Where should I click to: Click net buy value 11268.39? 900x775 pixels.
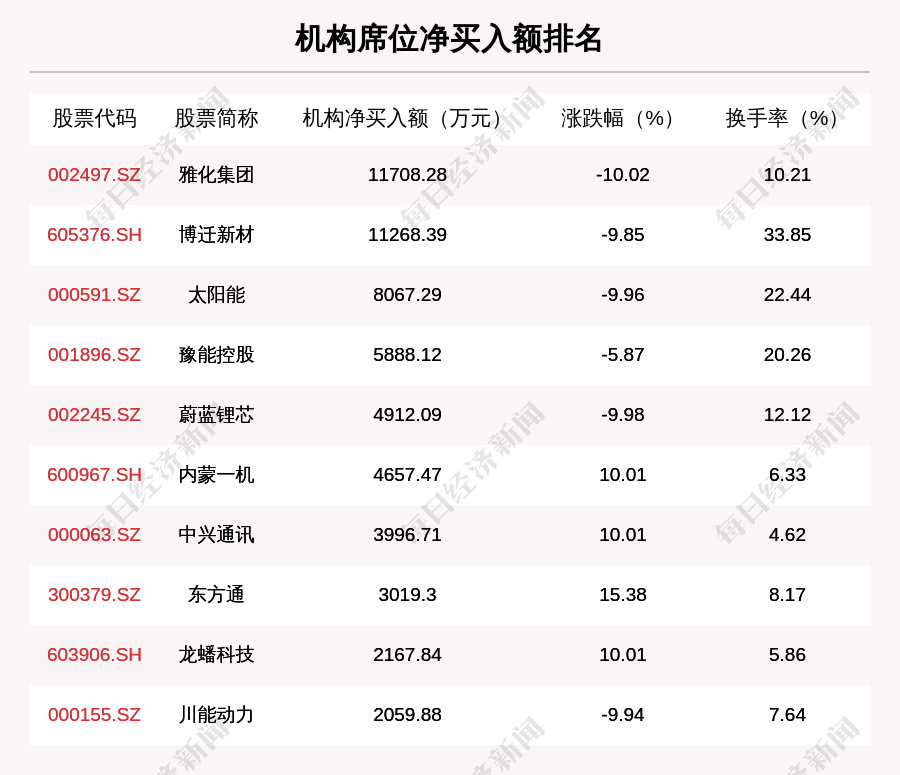(x=407, y=235)
